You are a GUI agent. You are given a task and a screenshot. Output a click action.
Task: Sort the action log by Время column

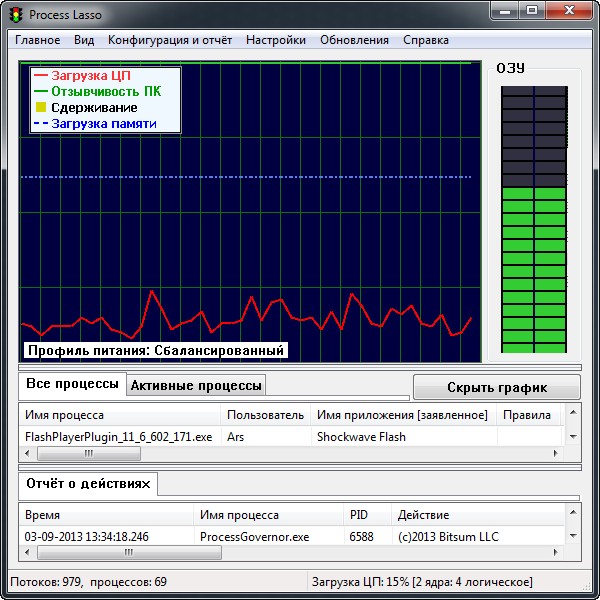click(42, 515)
